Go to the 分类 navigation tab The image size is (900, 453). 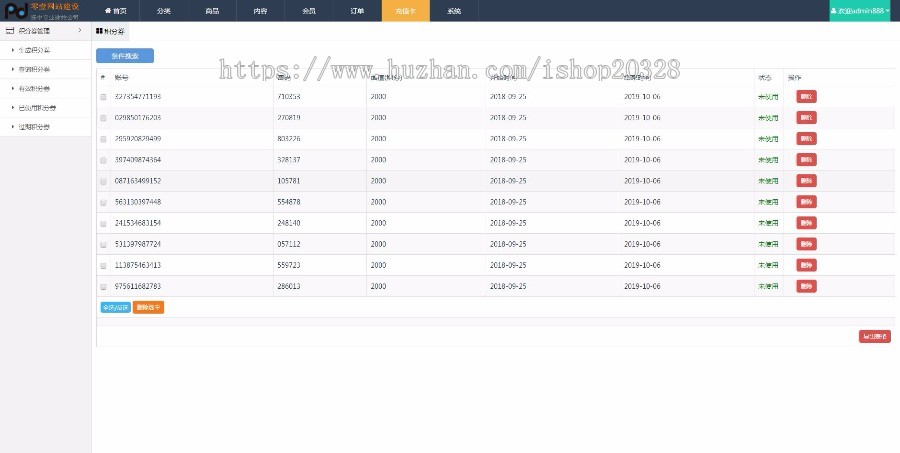[x=164, y=11]
